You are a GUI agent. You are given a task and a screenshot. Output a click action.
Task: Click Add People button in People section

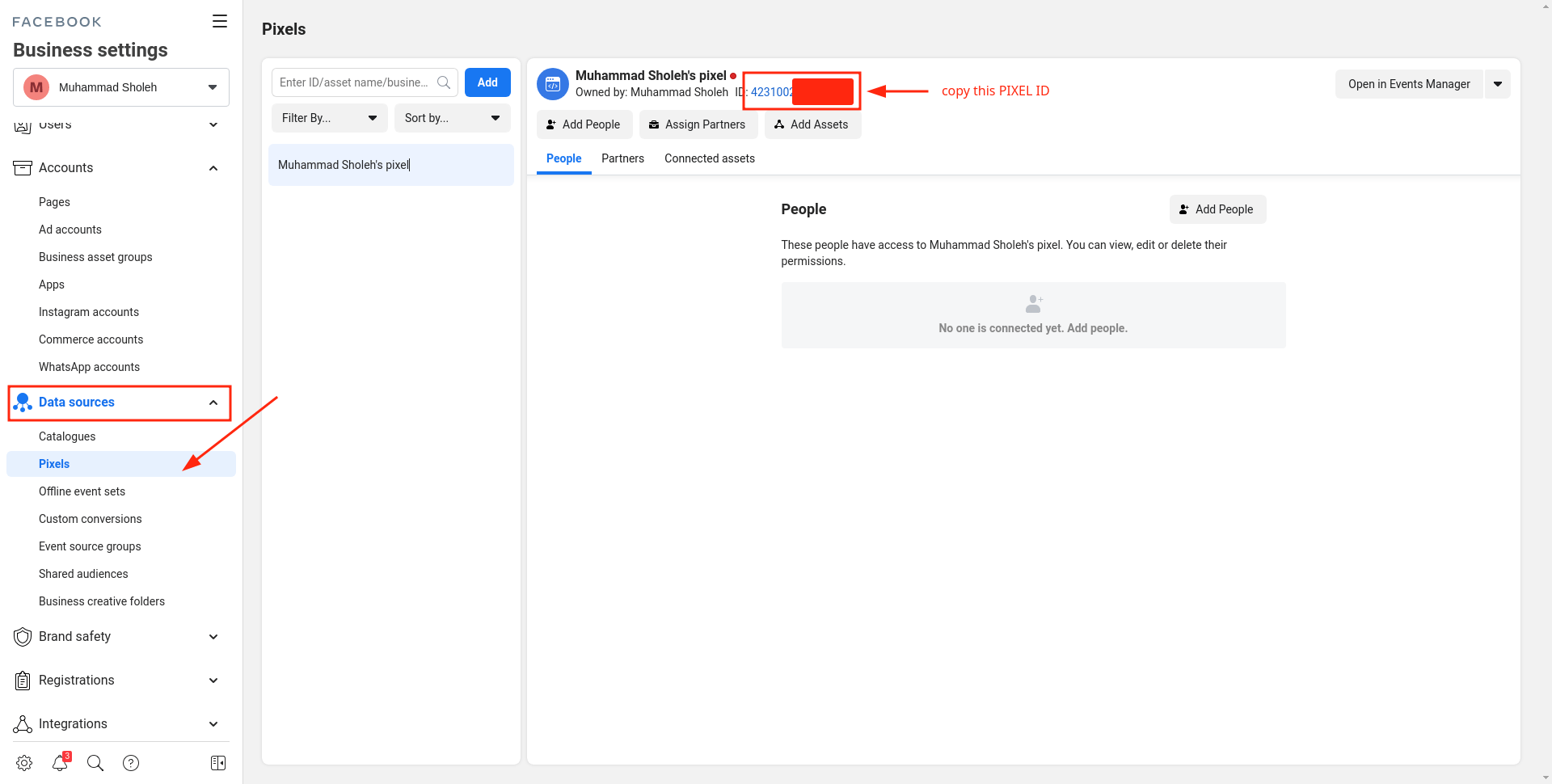(x=1217, y=209)
